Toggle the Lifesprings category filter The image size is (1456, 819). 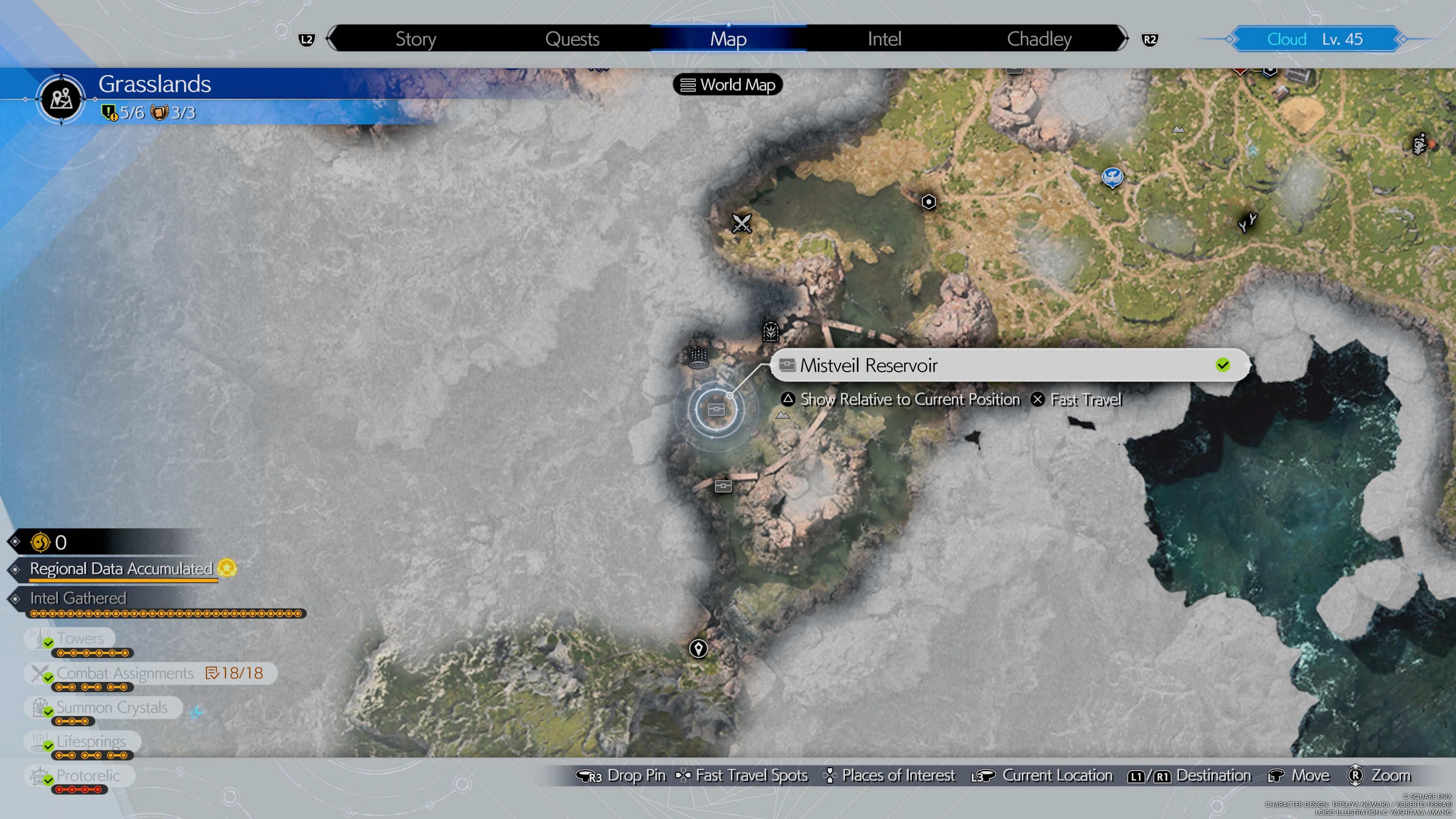82,742
